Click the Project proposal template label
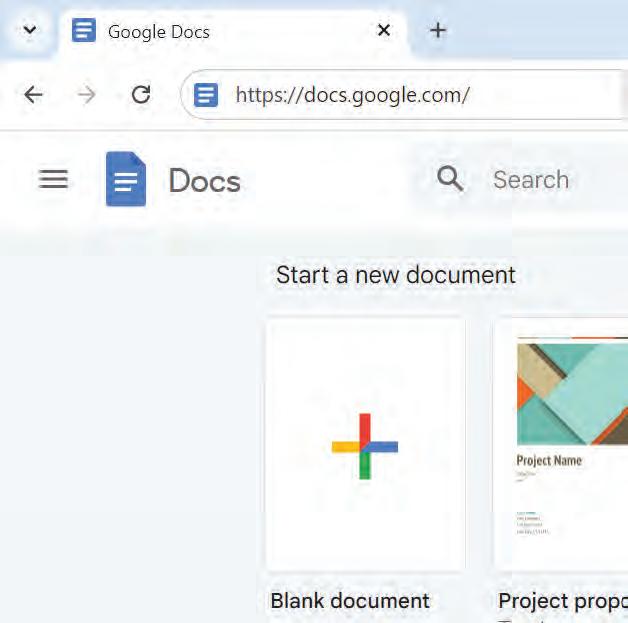Viewport: 628px width, 623px height. 563,601
